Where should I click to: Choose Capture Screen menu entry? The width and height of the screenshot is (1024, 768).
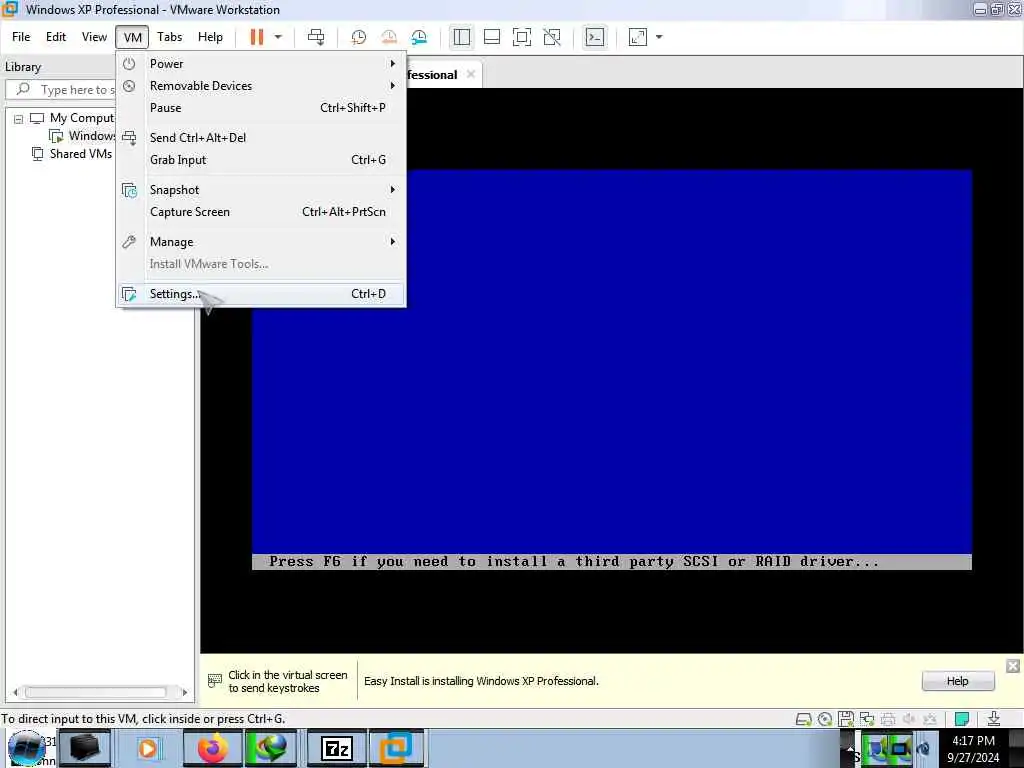click(x=261, y=212)
